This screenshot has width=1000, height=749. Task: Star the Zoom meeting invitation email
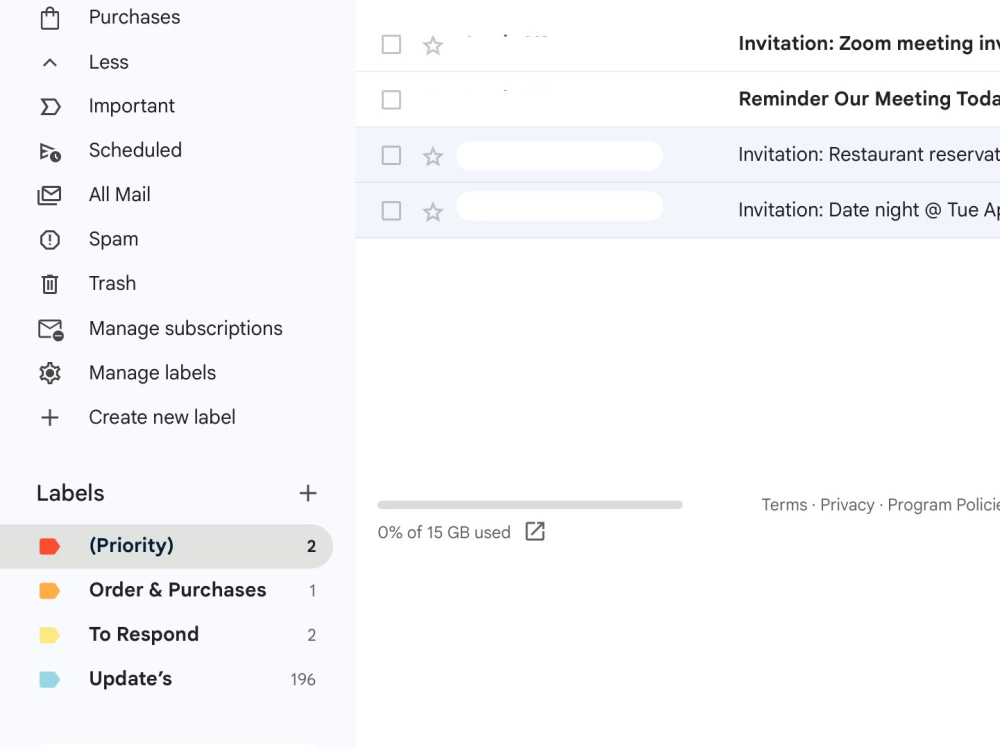click(x=433, y=45)
